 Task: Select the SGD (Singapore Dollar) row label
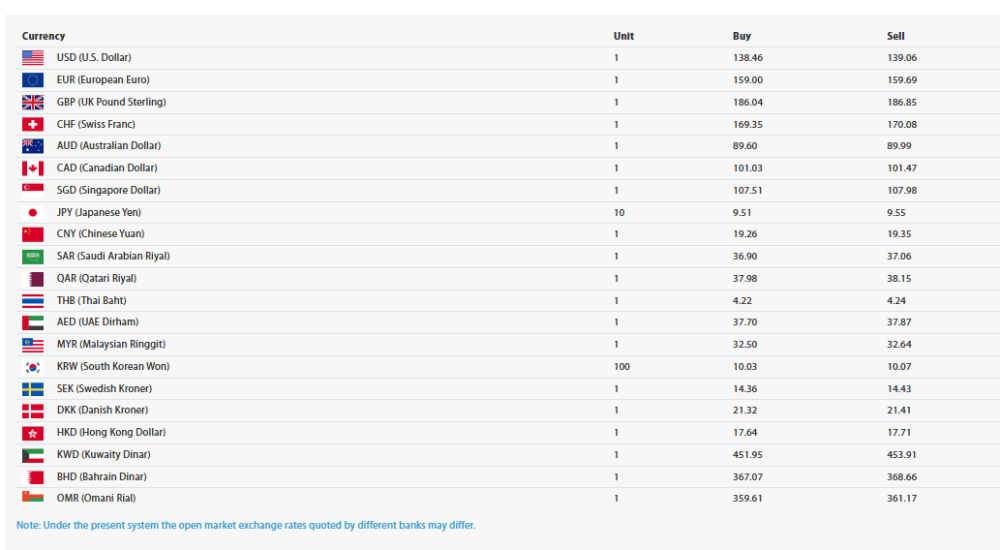(x=108, y=190)
